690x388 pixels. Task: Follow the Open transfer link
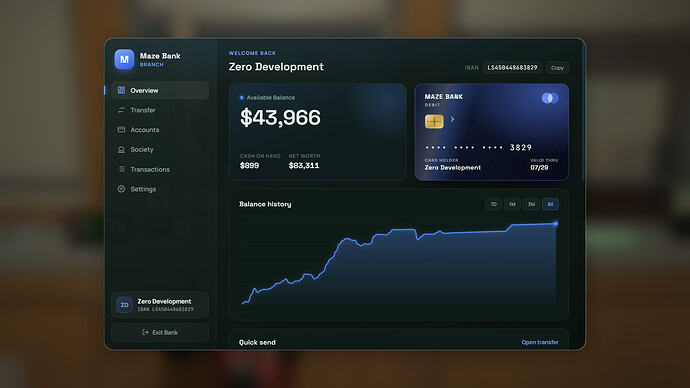click(x=540, y=342)
